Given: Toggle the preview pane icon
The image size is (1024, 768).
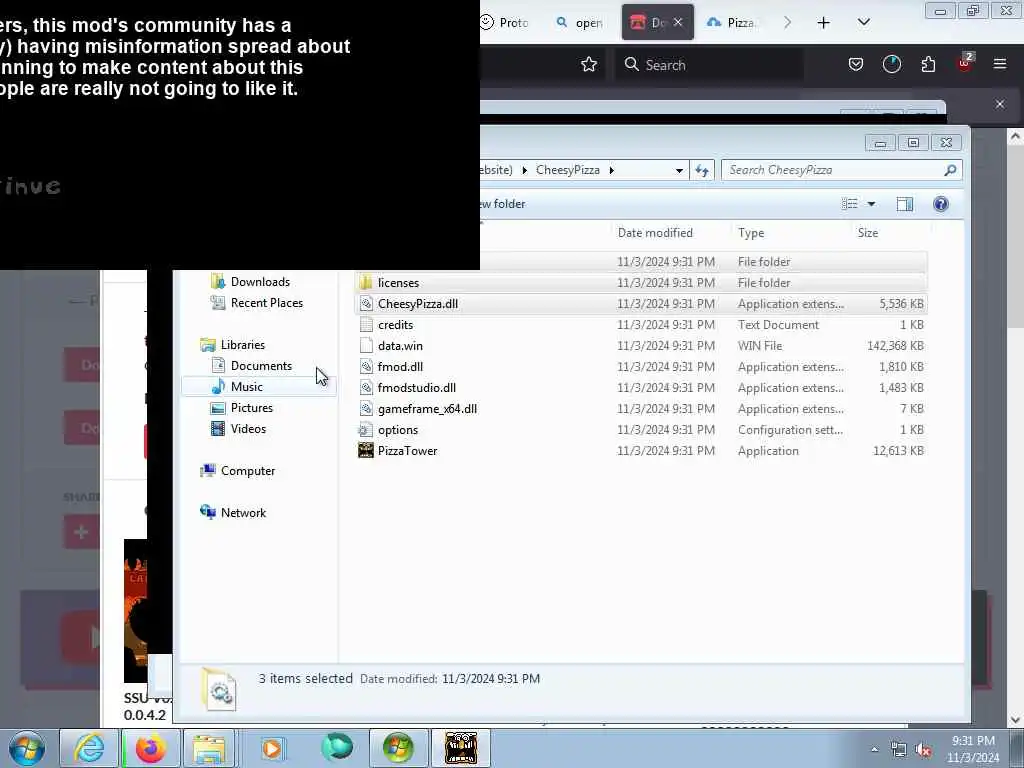Looking at the screenshot, I should tap(904, 204).
